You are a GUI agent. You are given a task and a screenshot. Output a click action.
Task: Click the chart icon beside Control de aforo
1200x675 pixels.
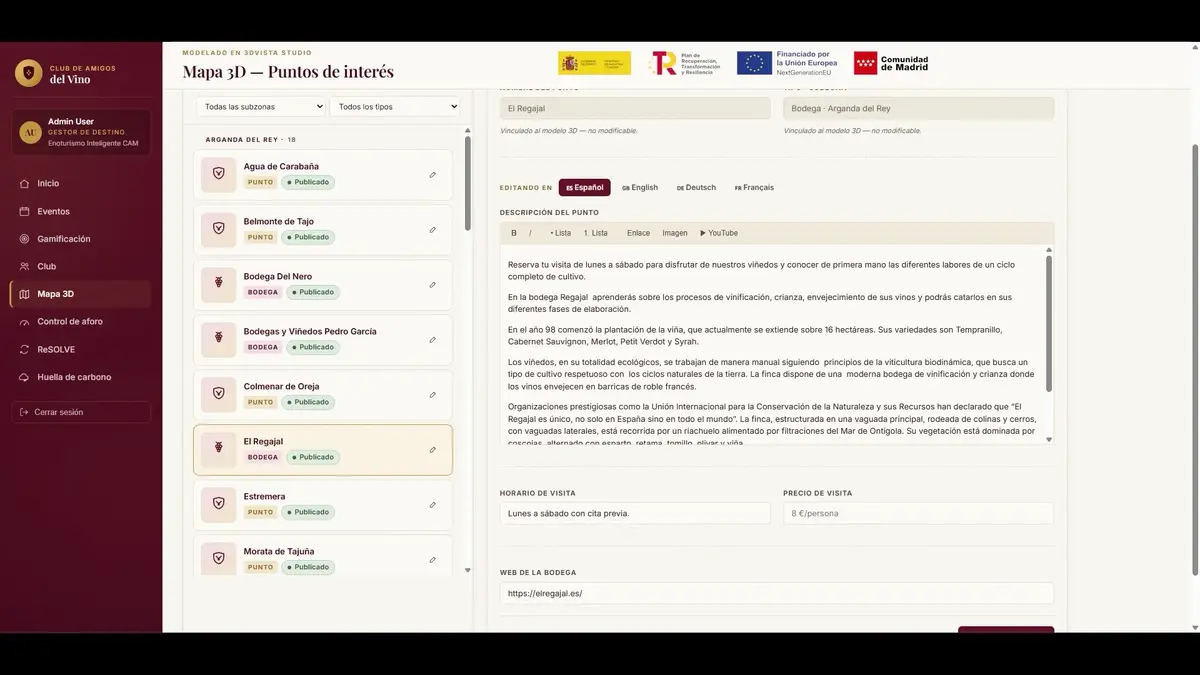(x=25, y=322)
